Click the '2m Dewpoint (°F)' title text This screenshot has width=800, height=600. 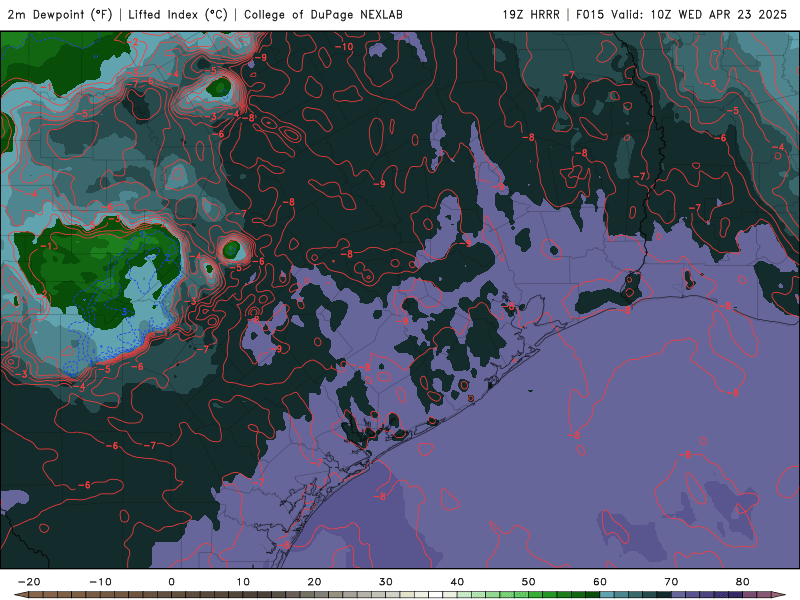(60, 15)
